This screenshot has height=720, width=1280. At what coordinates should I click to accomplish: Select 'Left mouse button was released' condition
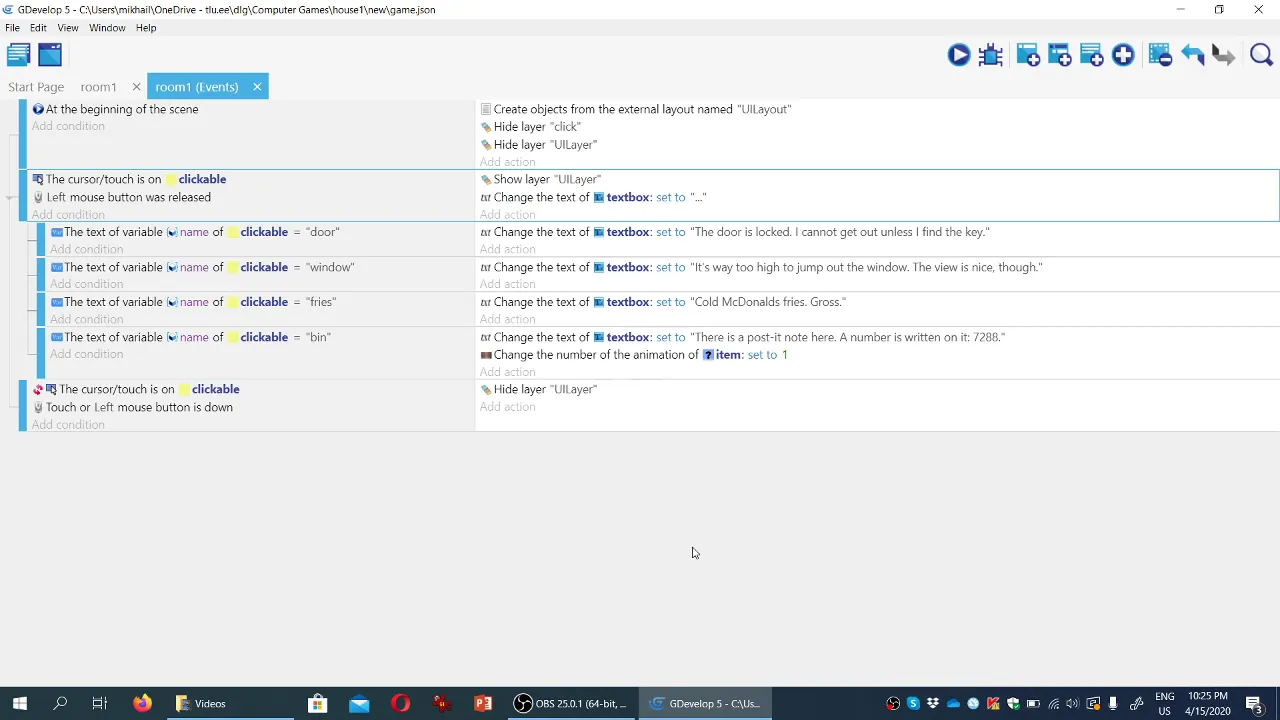click(x=121, y=197)
